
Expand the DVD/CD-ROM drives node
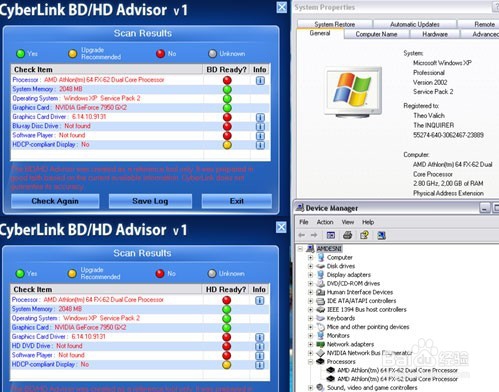310,283
